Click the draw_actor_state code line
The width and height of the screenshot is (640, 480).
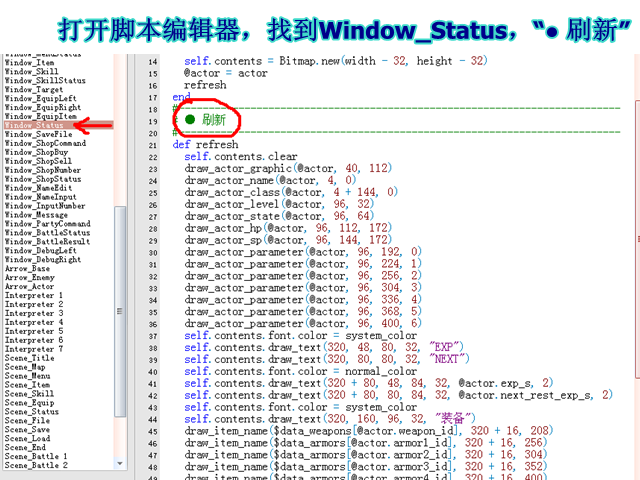[x=279, y=216]
